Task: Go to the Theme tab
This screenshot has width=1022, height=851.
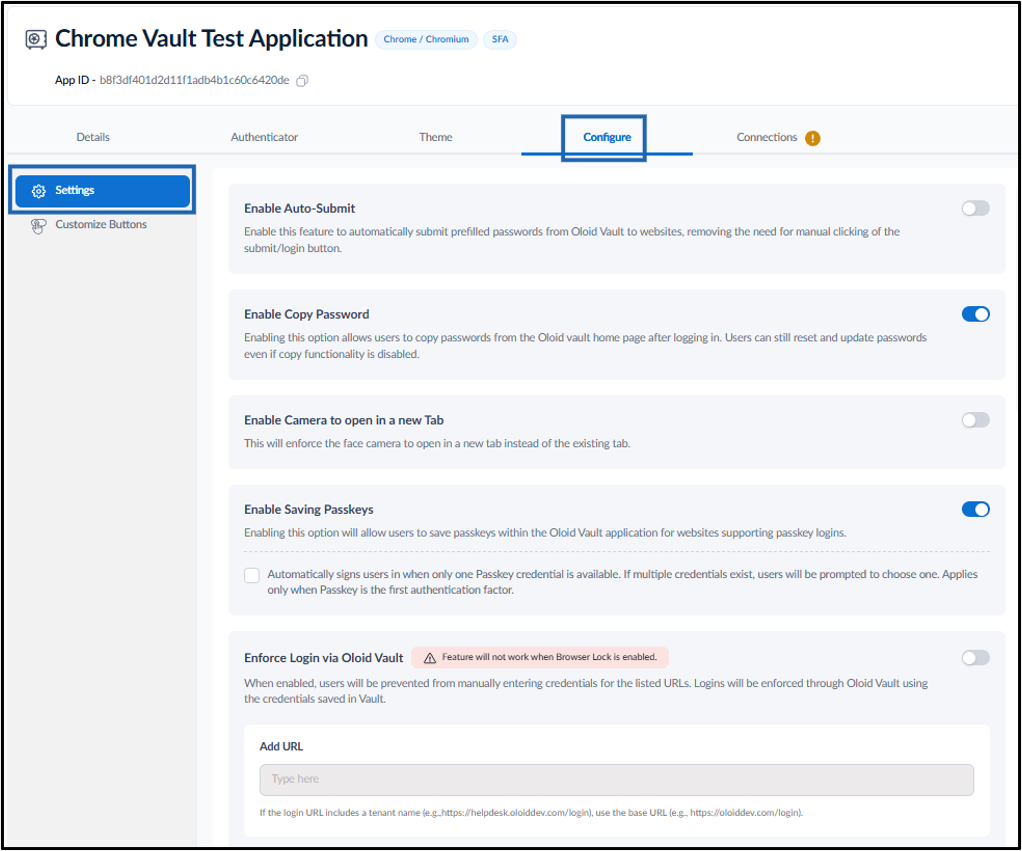Action: 435,137
